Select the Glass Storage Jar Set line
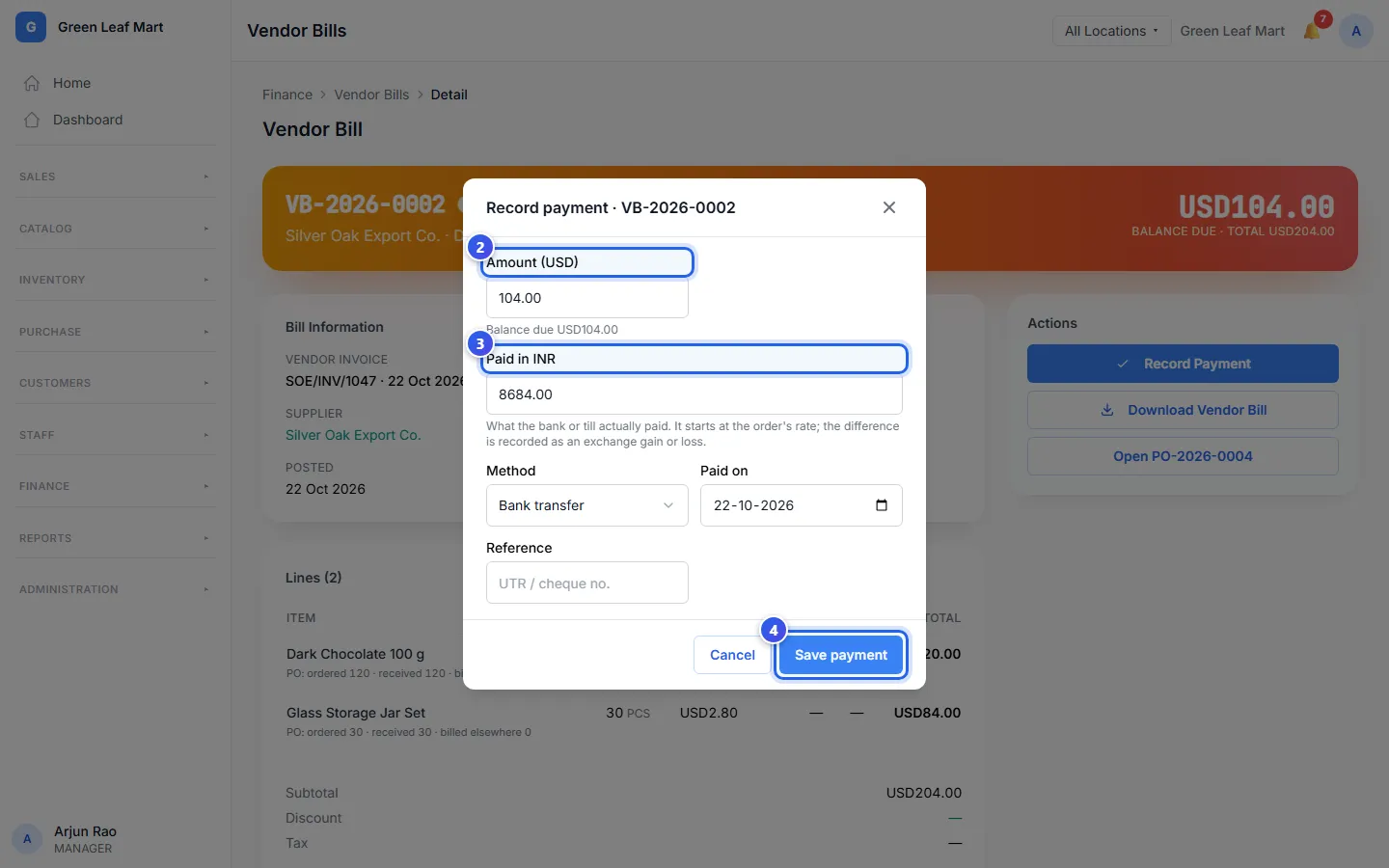Viewport: 1389px width, 868px height. [x=623, y=721]
